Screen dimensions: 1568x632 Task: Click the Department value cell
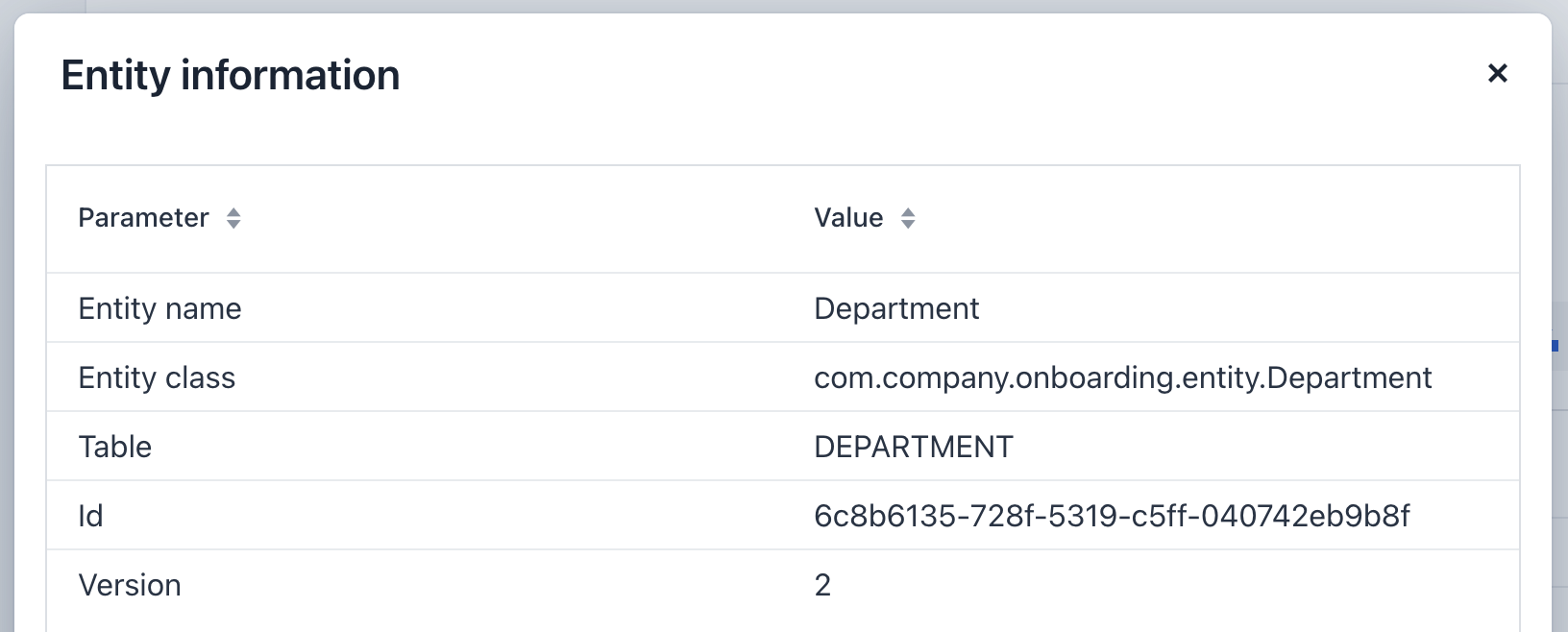pos(895,308)
